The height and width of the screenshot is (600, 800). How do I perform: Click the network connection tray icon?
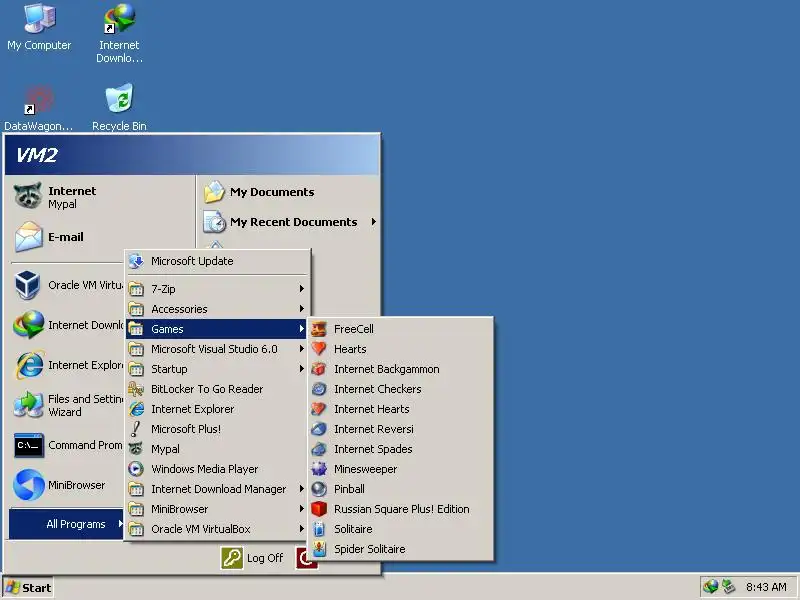pyautogui.click(x=728, y=587)
